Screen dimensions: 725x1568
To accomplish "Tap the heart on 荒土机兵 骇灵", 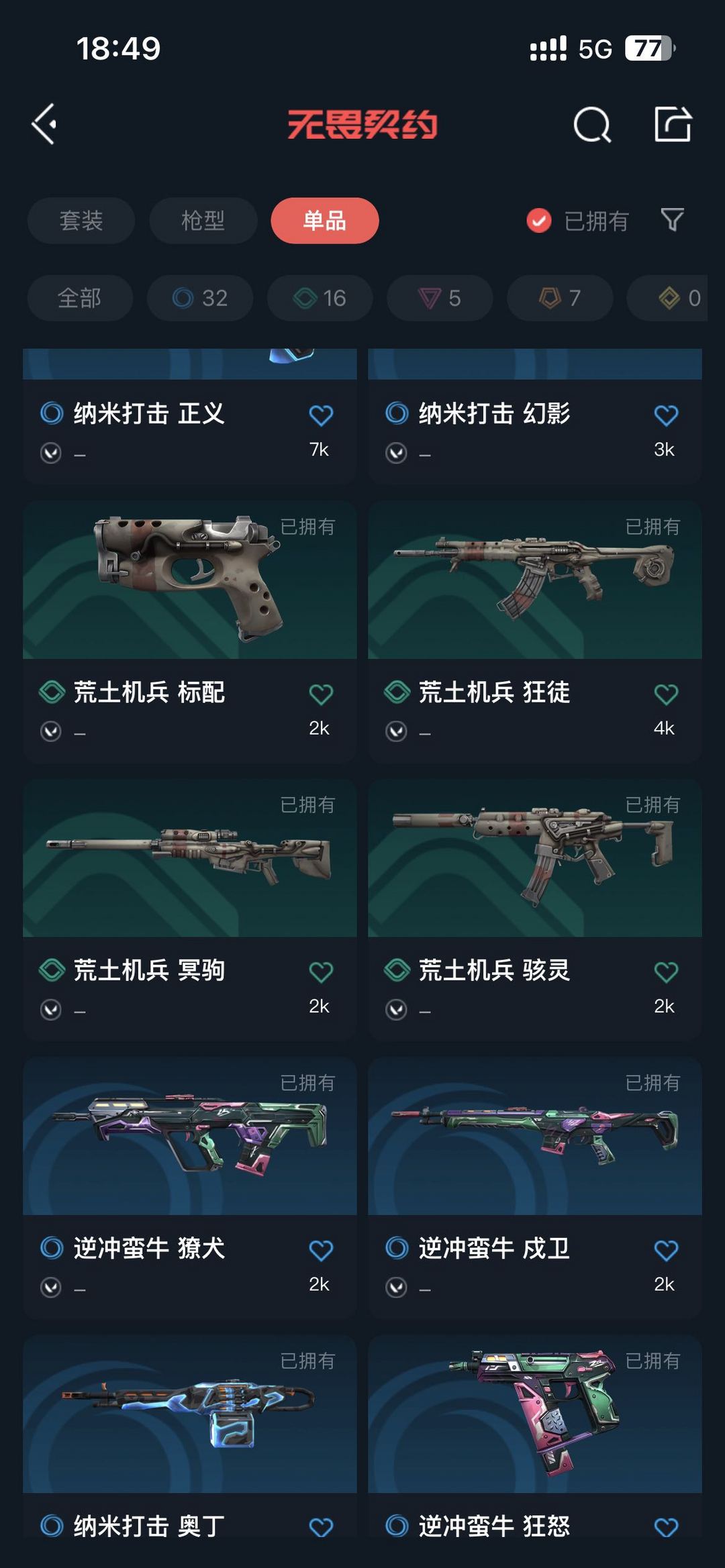I will [666, 972].
